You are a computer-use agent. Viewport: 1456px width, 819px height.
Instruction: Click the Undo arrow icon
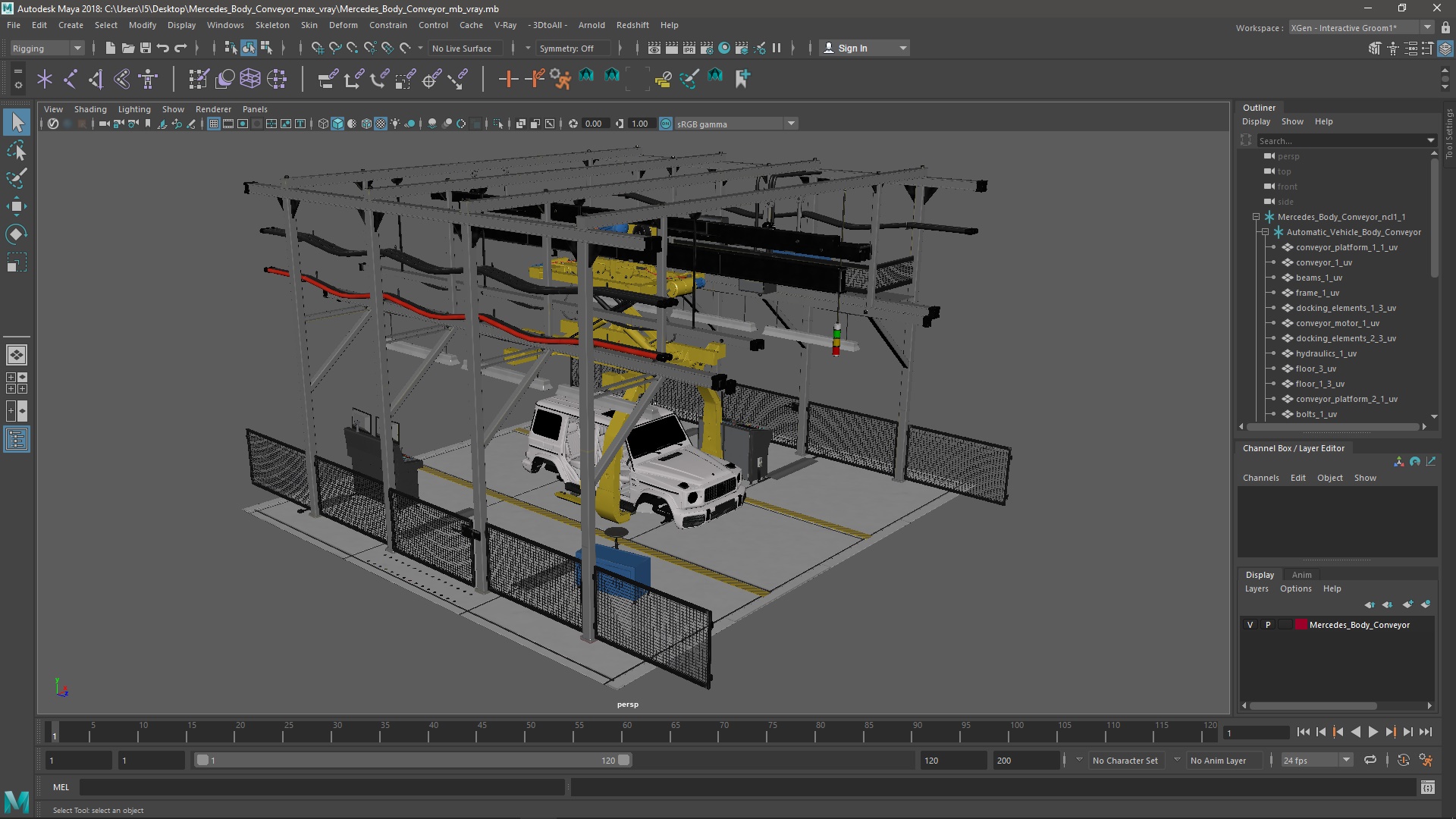(x=163, y=48)
